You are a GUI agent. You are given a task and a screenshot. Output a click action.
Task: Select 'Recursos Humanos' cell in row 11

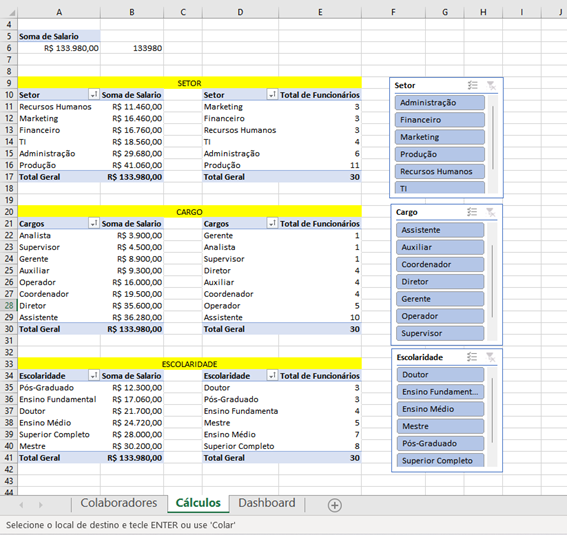(59, 107)
